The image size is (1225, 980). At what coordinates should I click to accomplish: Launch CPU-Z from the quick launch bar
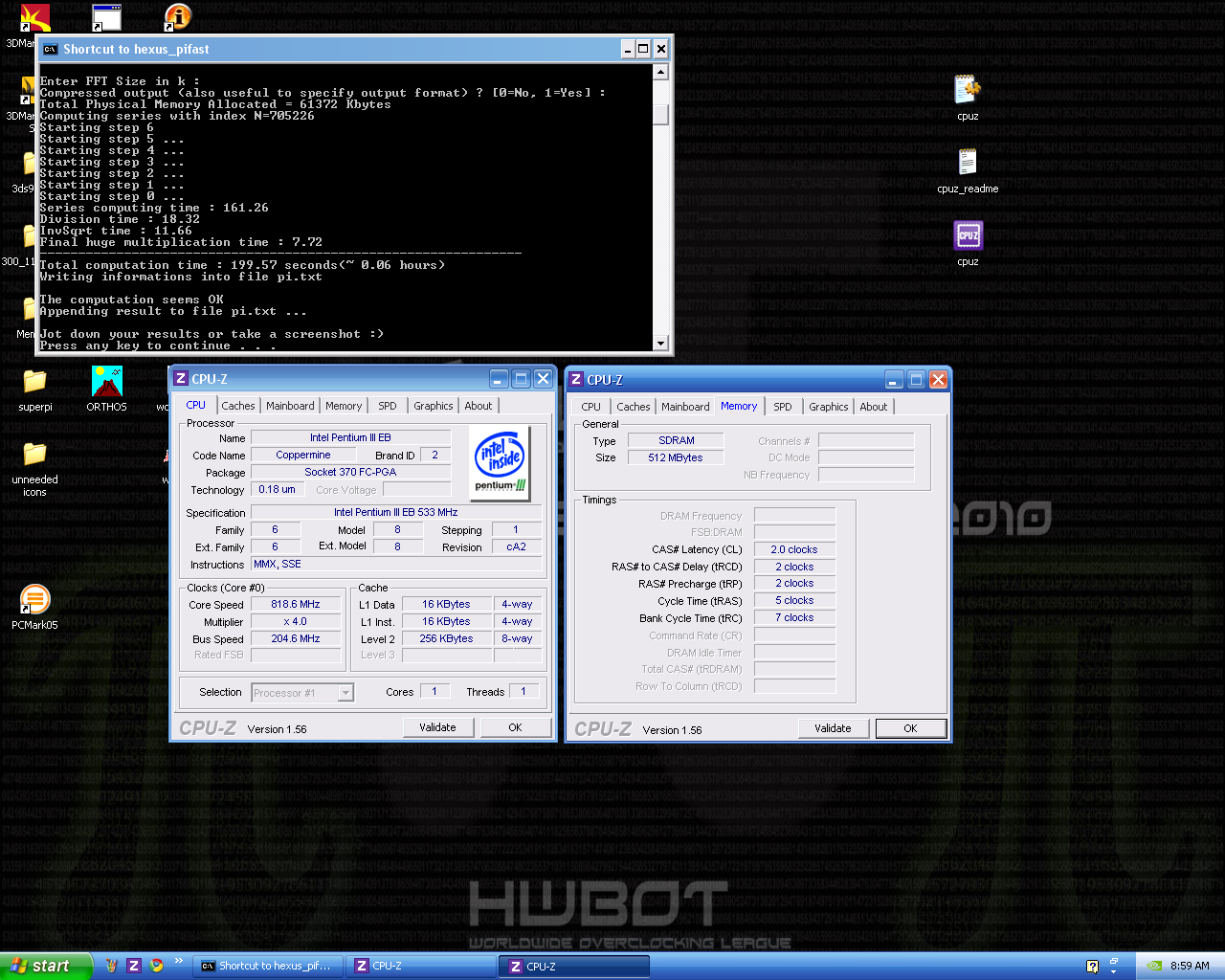(134, 966)
